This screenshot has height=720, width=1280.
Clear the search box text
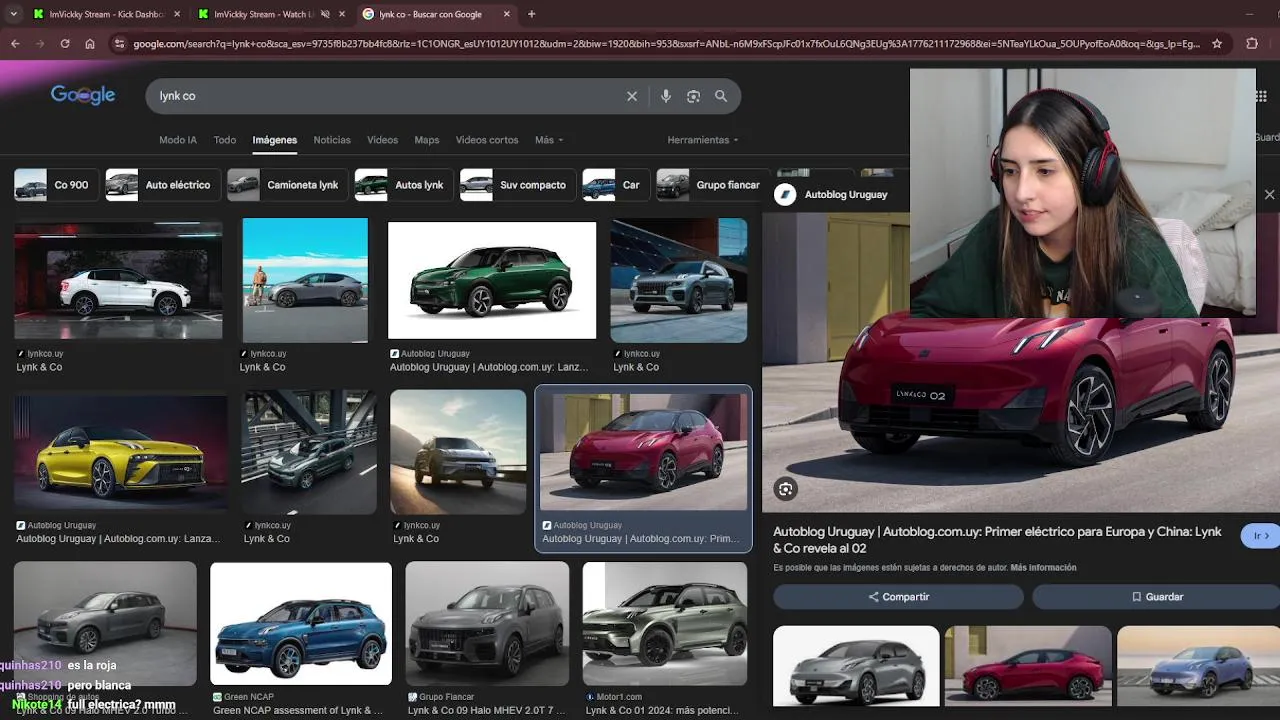pos(632,96)
